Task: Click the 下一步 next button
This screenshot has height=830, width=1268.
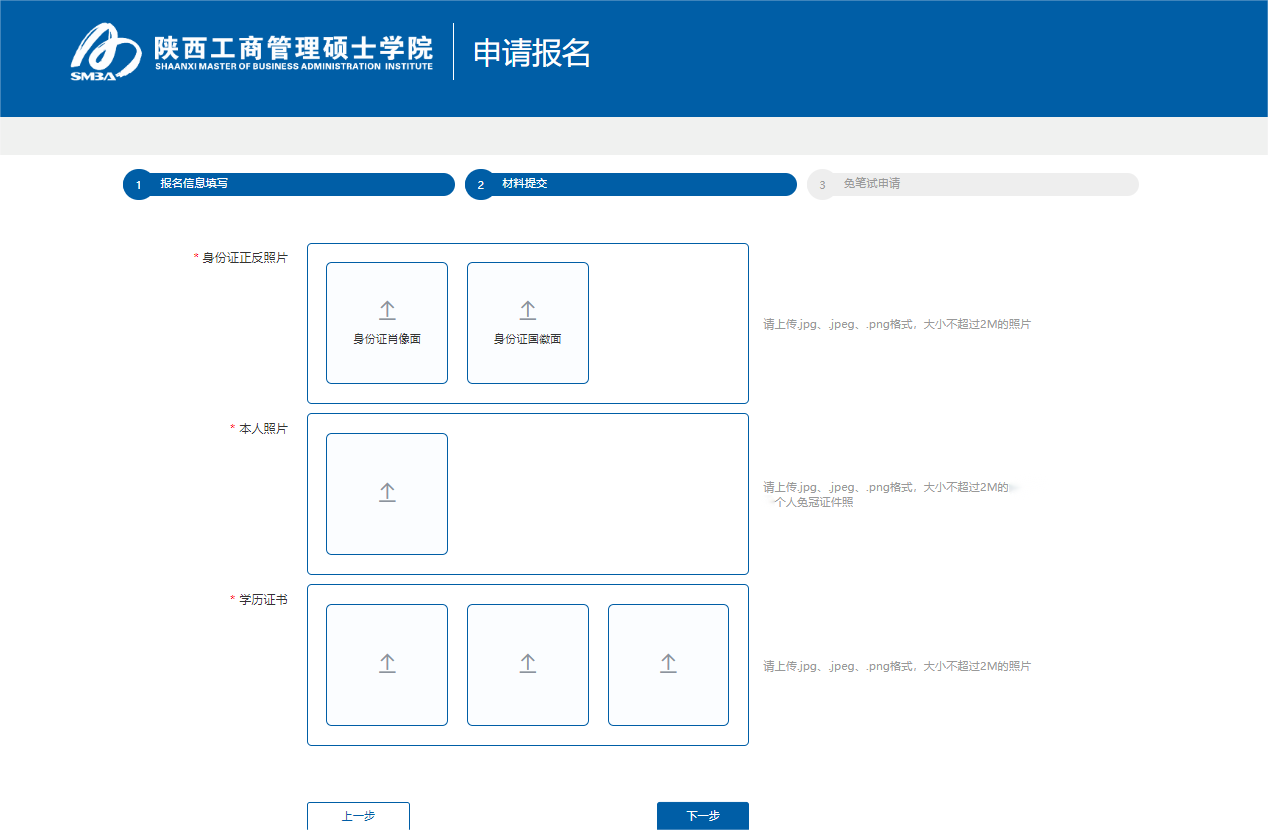Action: 702,816
